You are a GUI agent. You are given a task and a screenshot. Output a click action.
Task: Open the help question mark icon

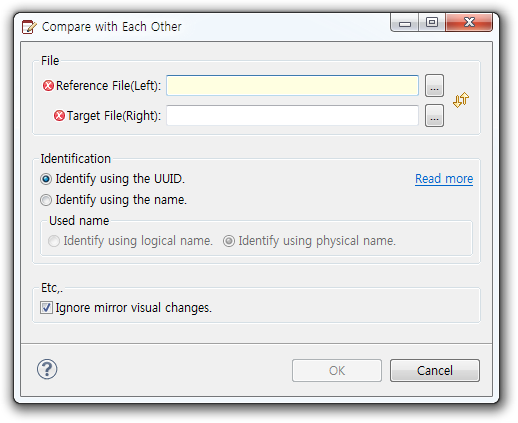47,369
